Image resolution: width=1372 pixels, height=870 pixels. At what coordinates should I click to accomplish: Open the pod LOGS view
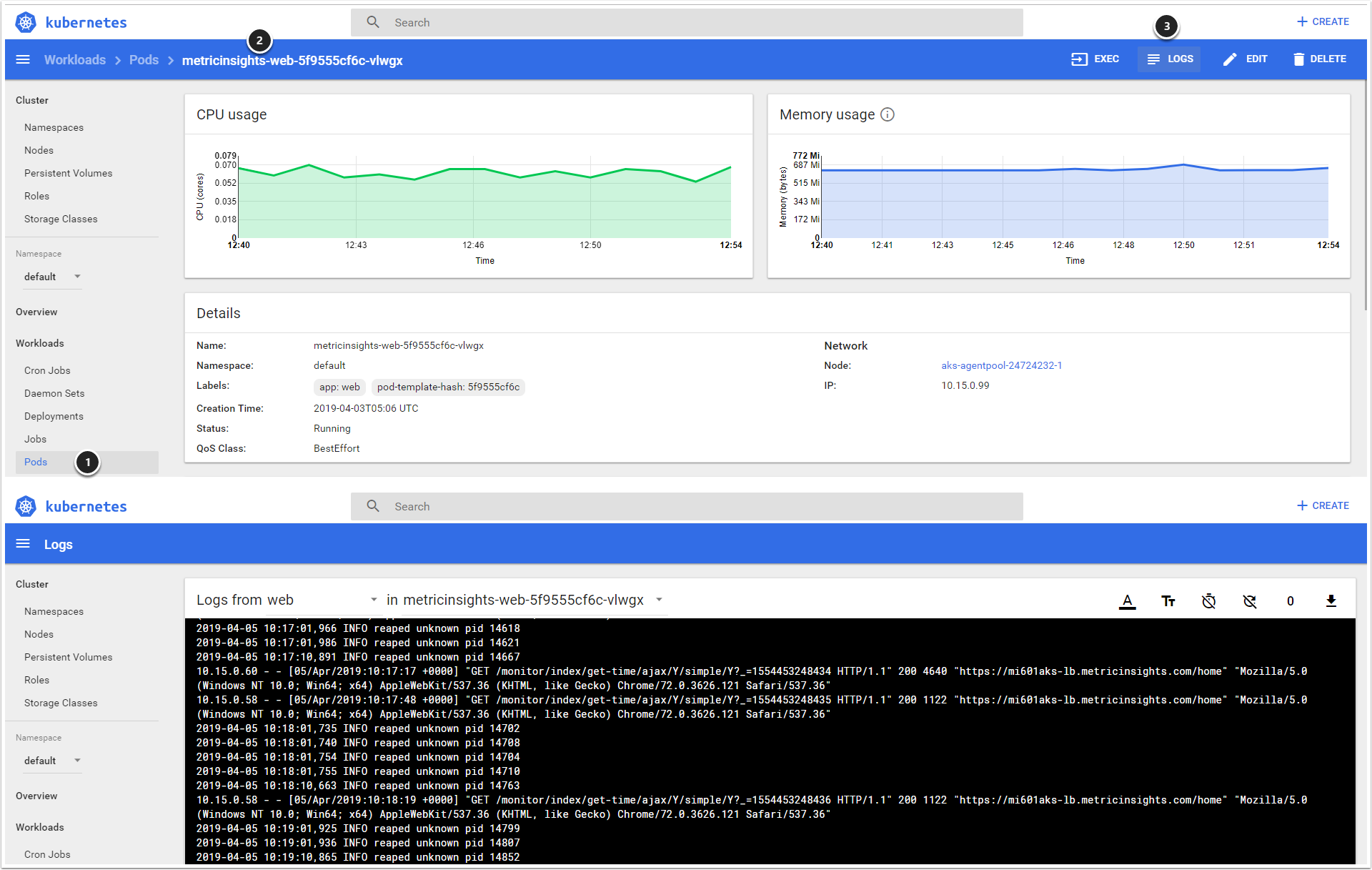tap(1170, 59)
